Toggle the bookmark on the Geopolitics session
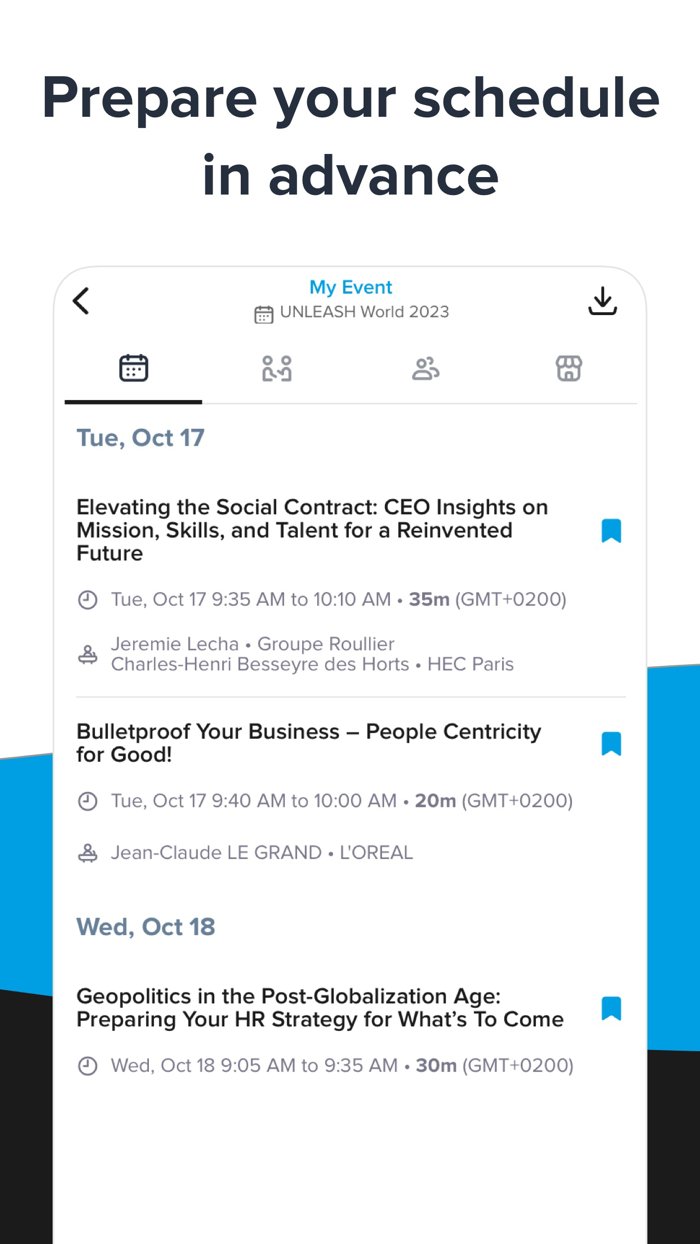700x1244 pixels. [611, 1008]
